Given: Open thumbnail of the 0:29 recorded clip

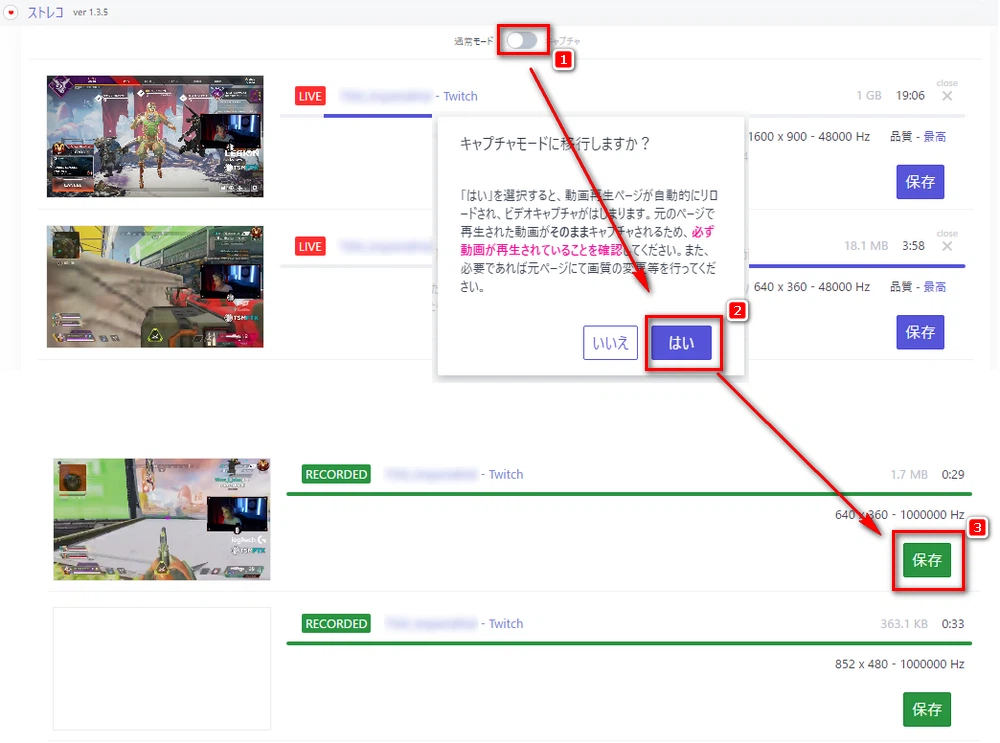Looking at the screenshot, I should coord(162,519).
